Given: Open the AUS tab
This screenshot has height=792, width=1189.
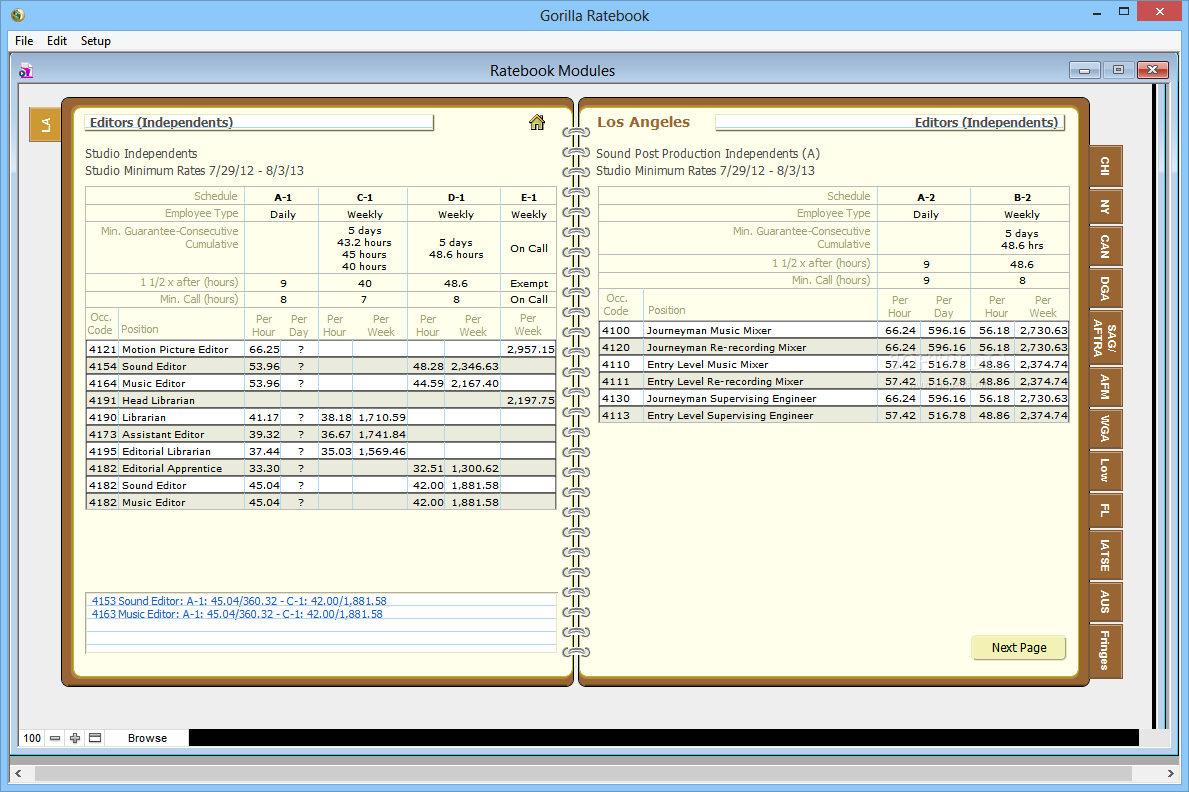Looking at the screenshot, I should click(1106, 602).
